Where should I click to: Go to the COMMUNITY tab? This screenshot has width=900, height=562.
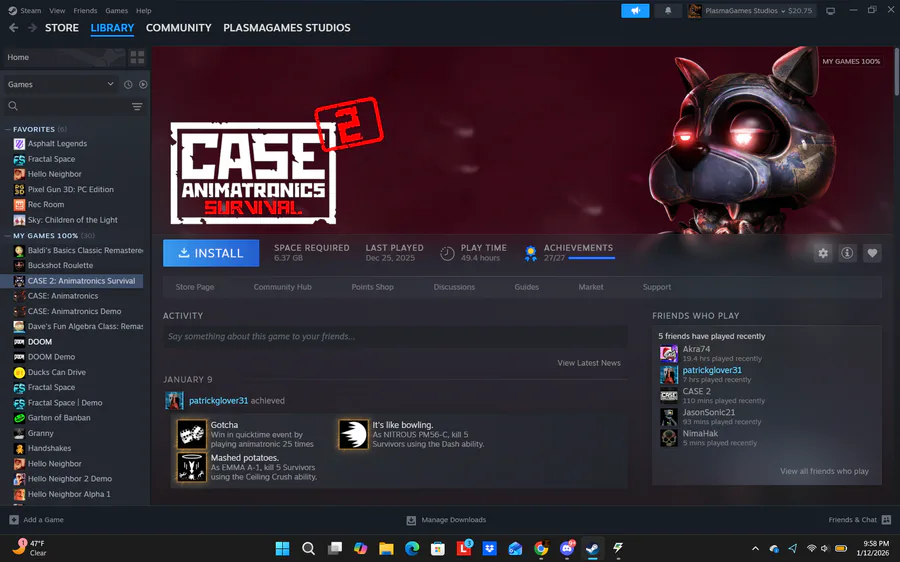(x=179, y=28)
